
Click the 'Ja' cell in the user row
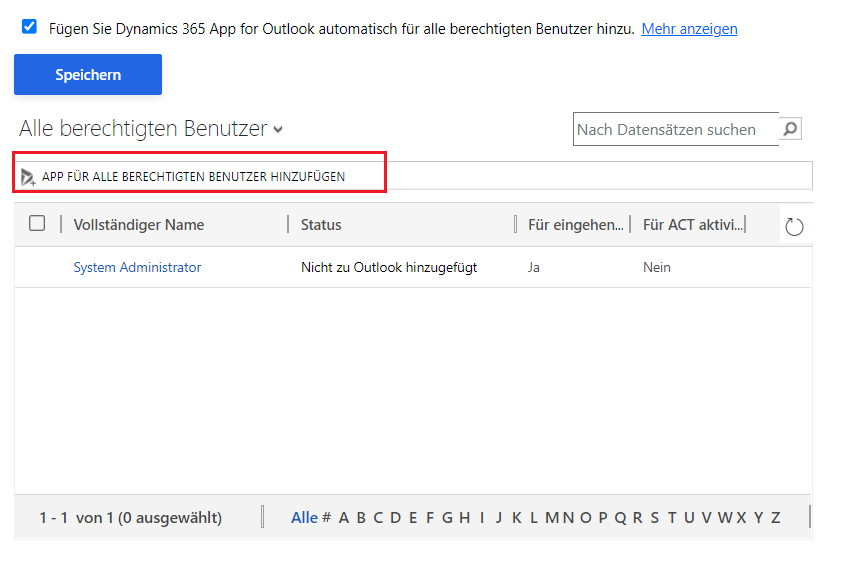pos(533,267)
